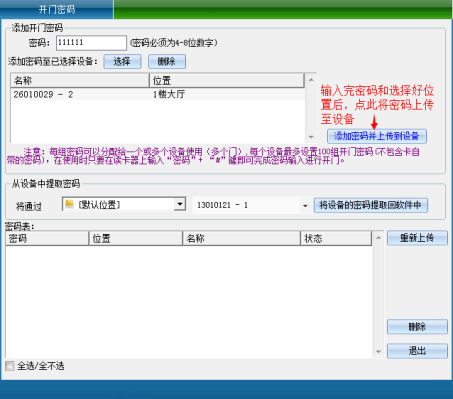The width and height of the screenshot is (453, 399).
Task: Click scroll up arrow of password table
Action: coord(378,237)
